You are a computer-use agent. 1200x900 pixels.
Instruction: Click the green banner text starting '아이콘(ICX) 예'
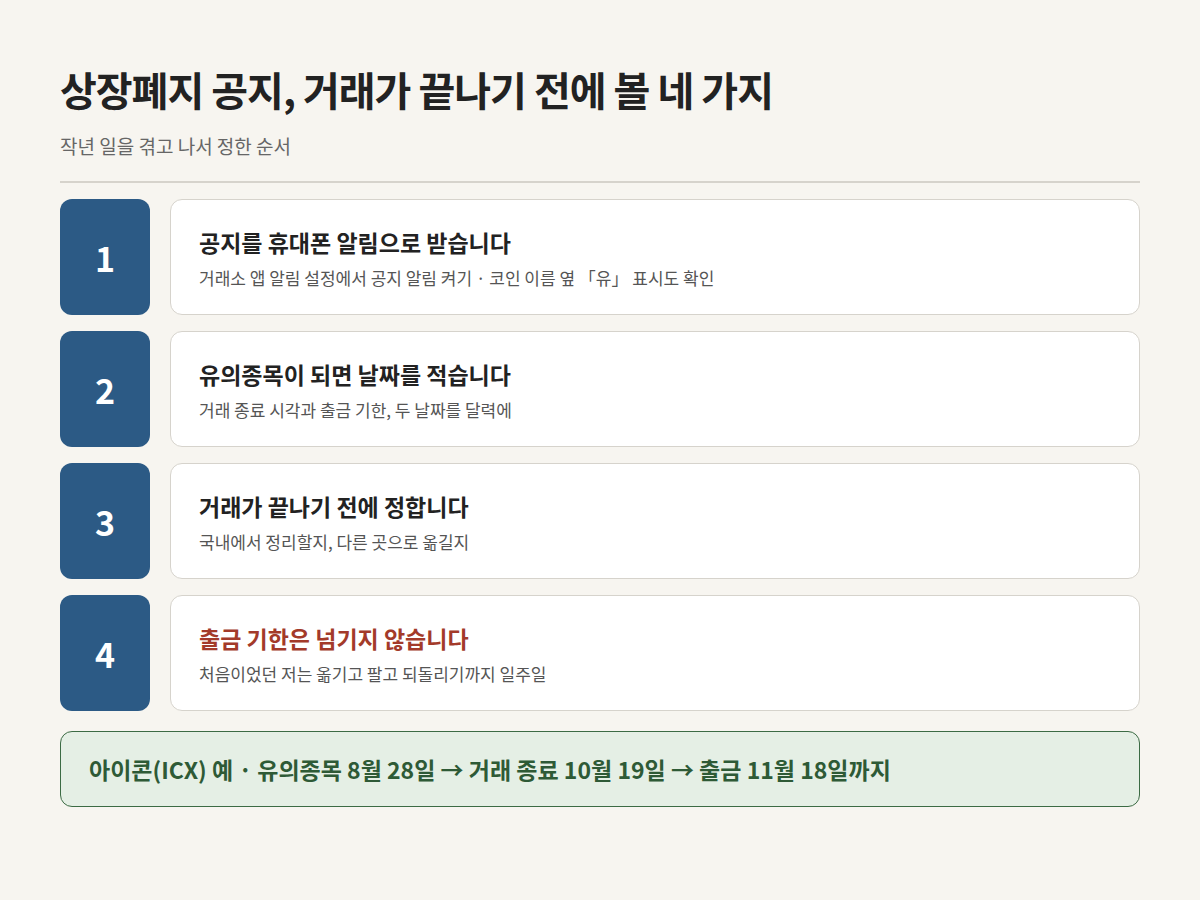[x=489, y=770]
